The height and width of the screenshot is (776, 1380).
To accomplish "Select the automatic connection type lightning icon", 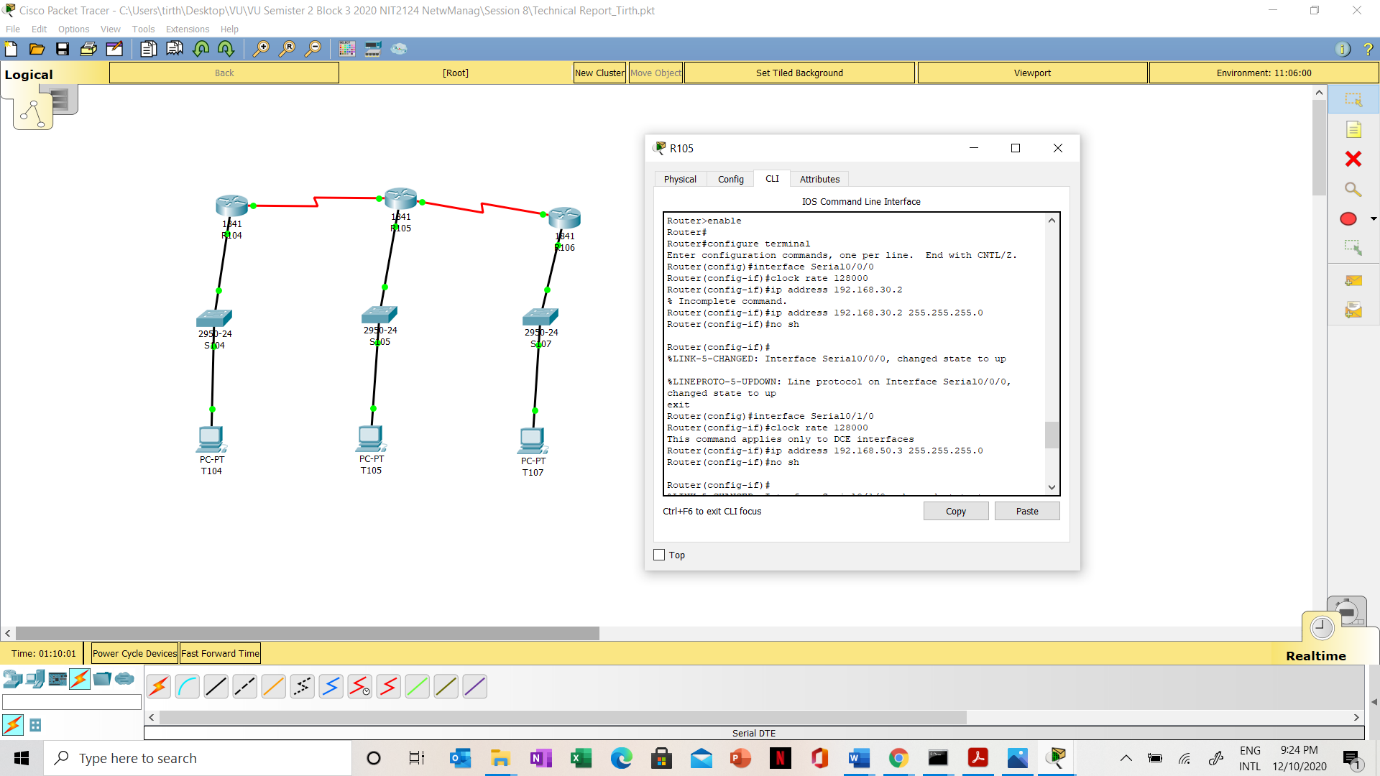I will point(158,687).
